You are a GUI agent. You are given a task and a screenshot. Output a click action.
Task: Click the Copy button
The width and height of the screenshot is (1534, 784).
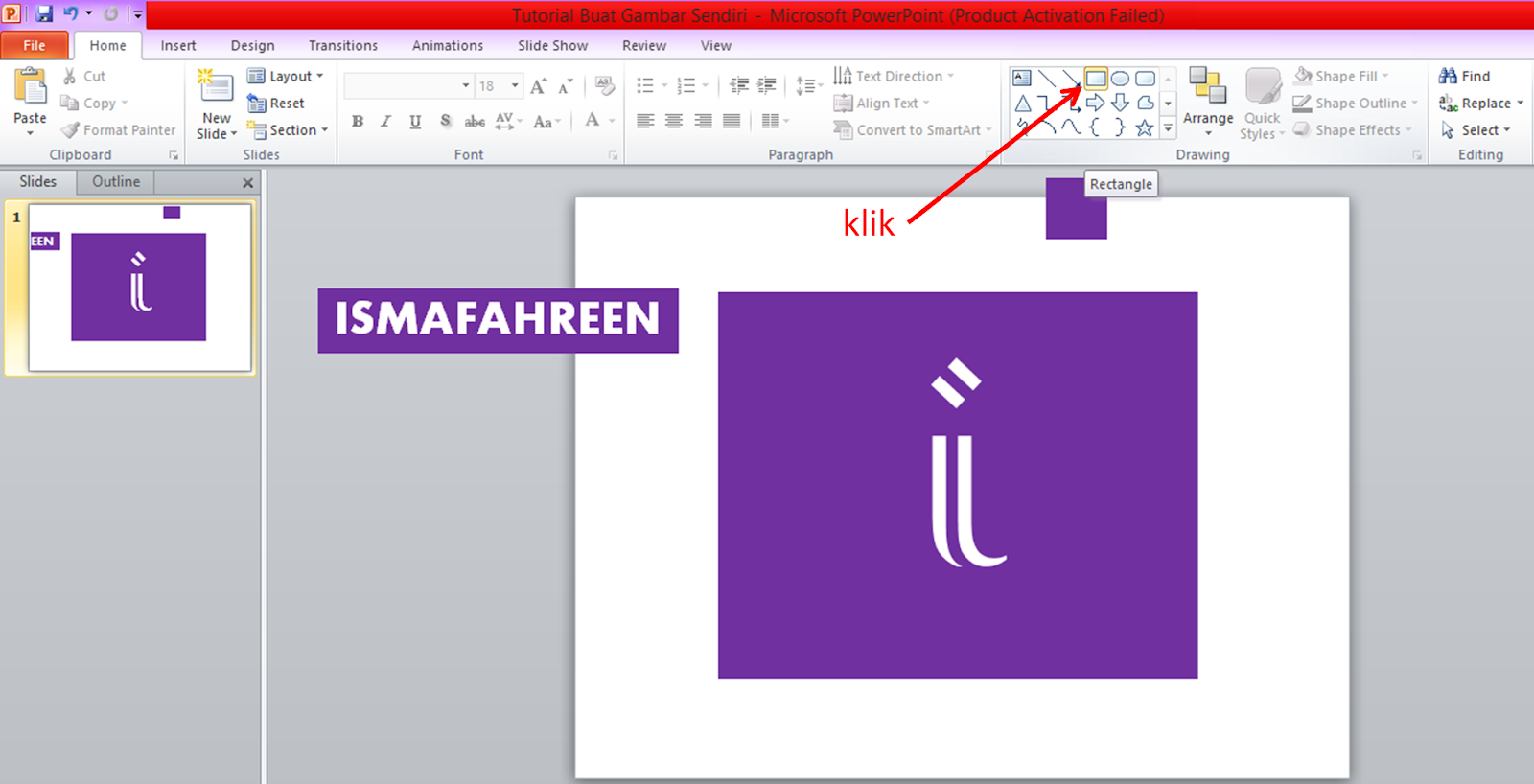point(93,103)
